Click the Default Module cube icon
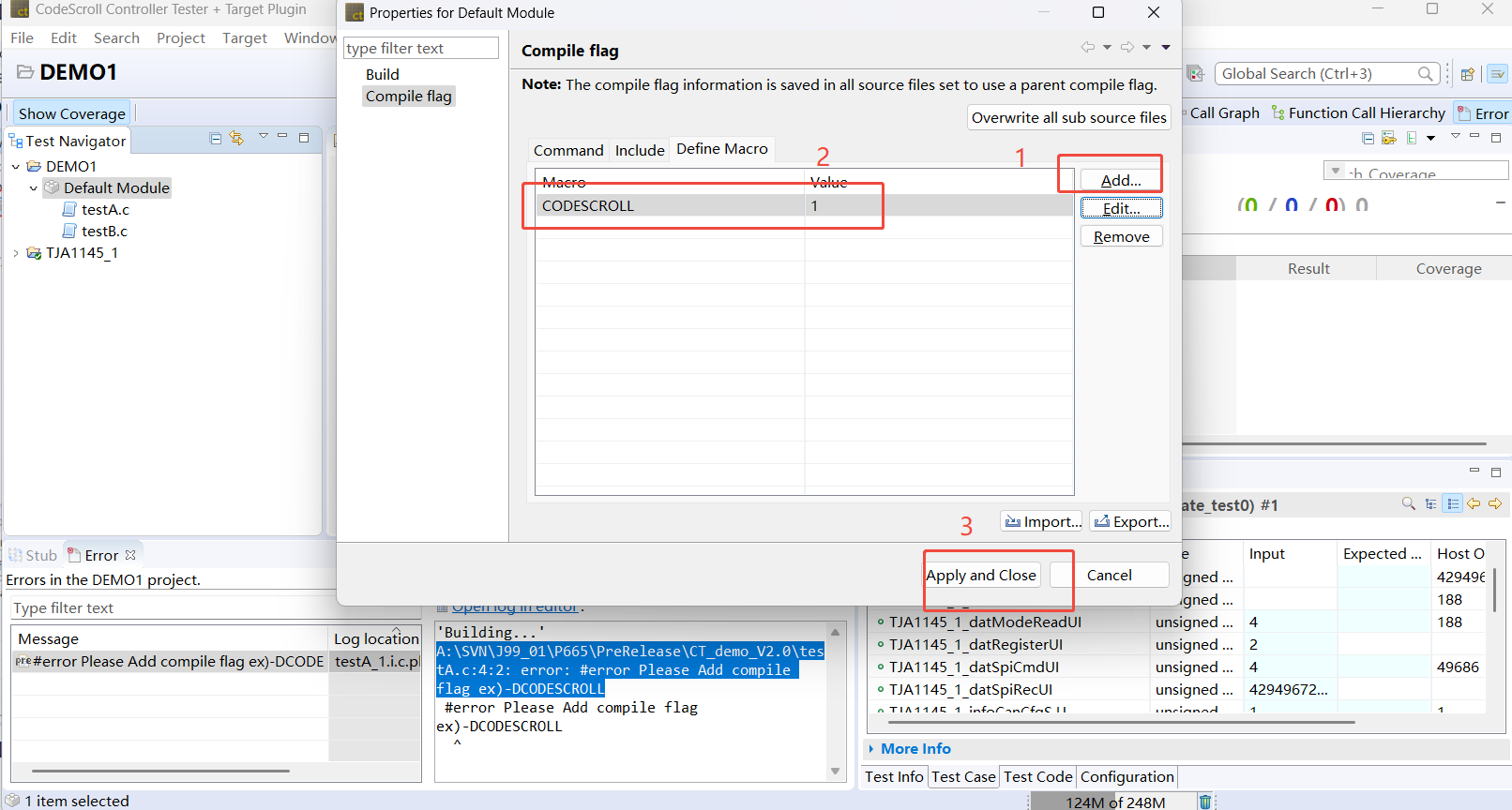Image resolution: width=1512 pixels, height=810 pixels. tap(52, 187)
